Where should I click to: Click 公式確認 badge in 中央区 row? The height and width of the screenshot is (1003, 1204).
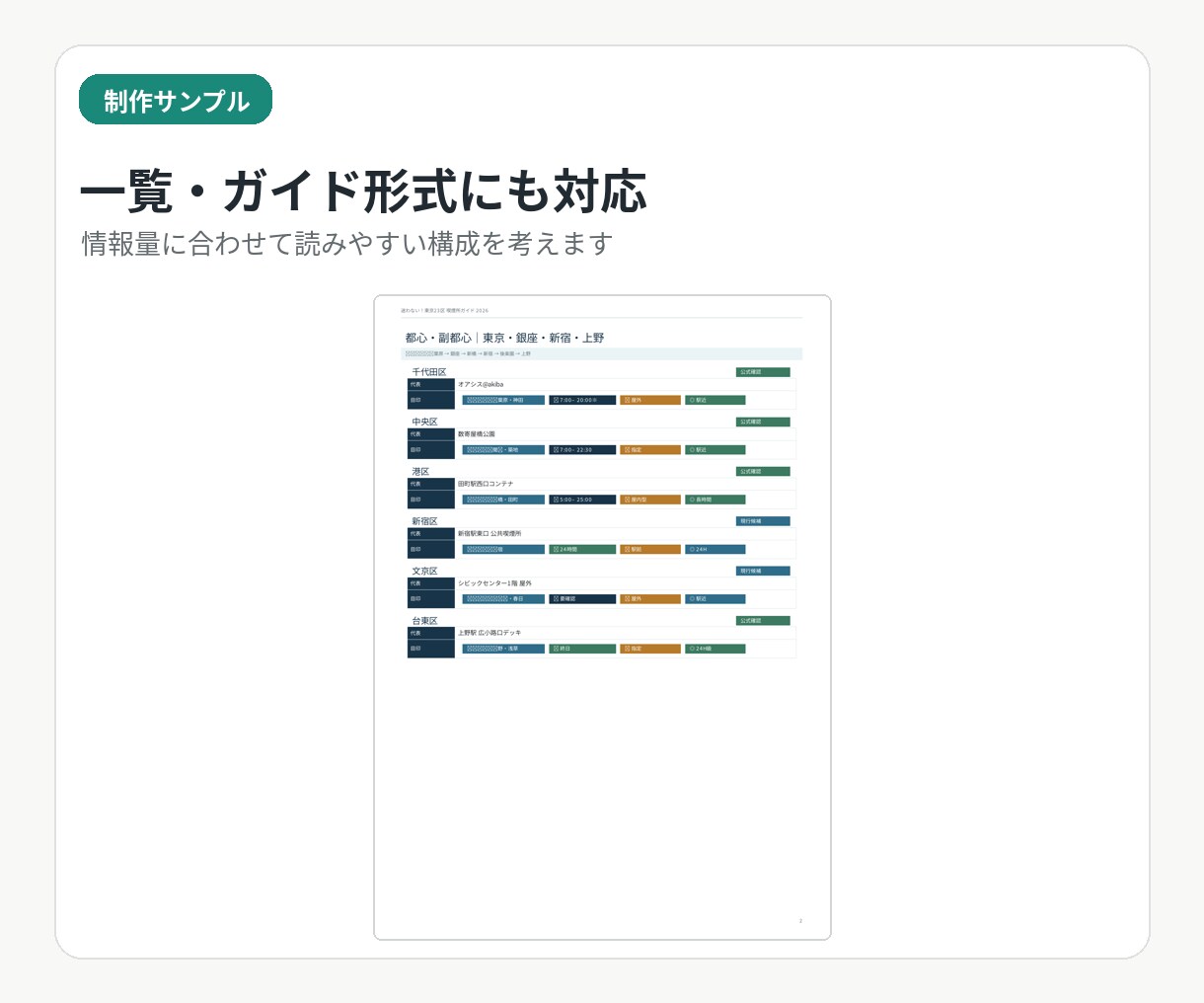[763, 422]
